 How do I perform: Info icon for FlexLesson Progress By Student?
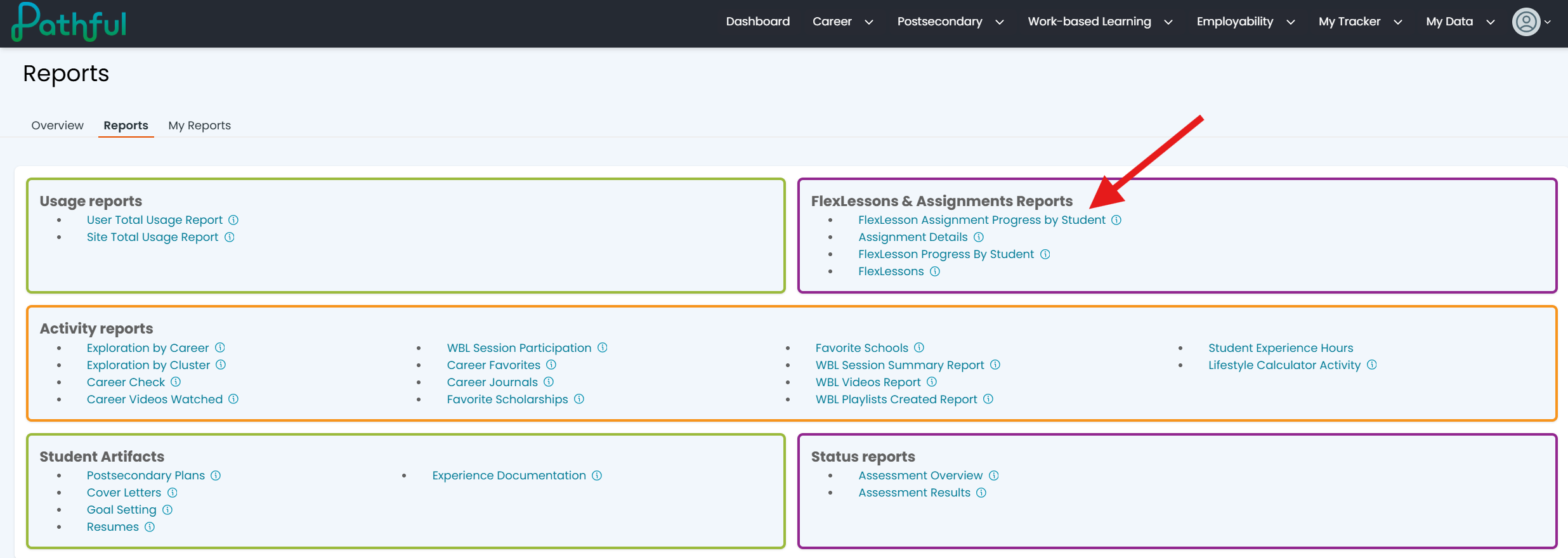click(x=1045, y=254)
